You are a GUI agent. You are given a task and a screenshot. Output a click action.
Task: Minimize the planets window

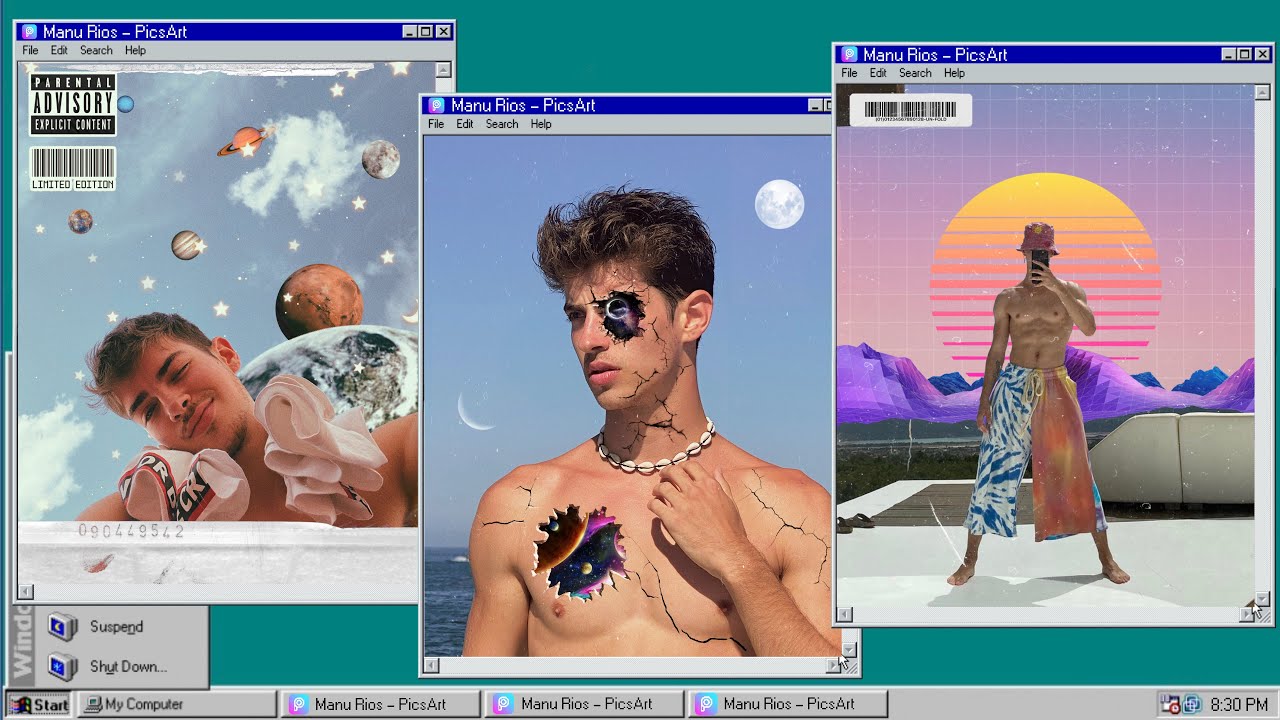(410, 32)
